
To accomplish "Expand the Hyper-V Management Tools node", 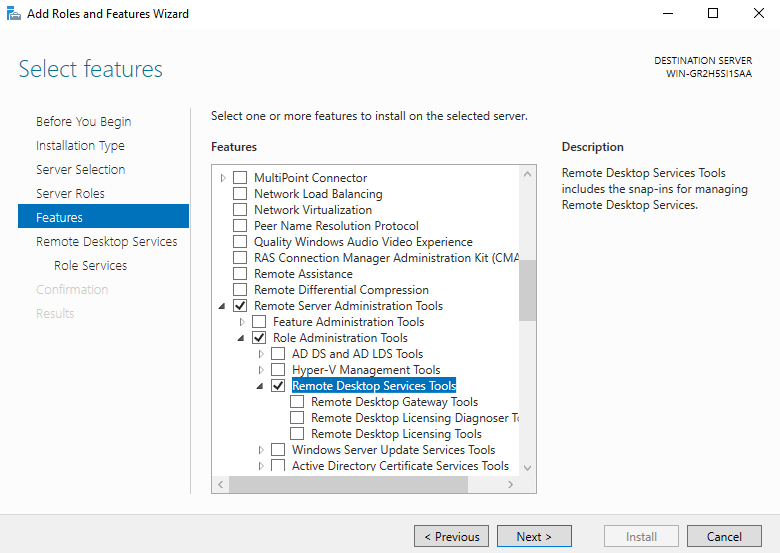I will coord(261,369).
